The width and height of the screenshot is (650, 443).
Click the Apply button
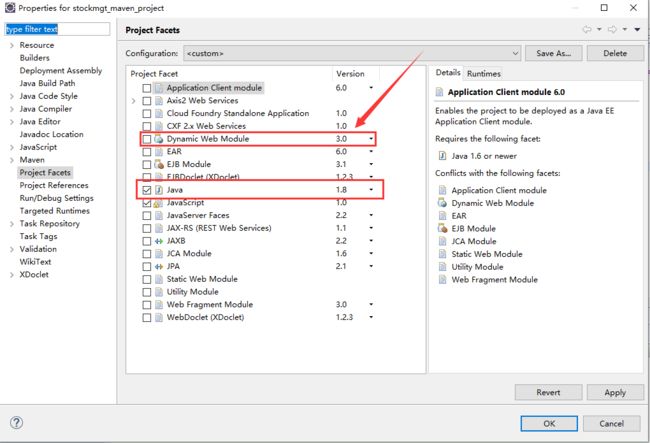click(615, 392)
